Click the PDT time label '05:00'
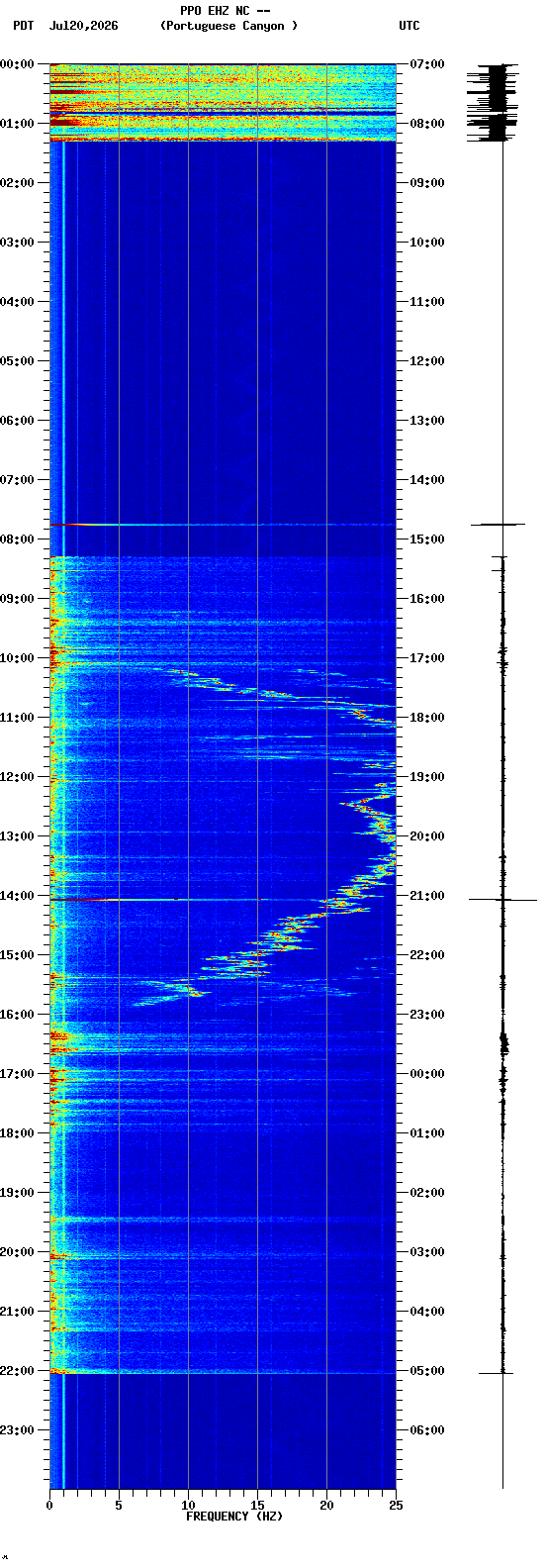Viewport: 546px width, 1568px height. point(17,360)
